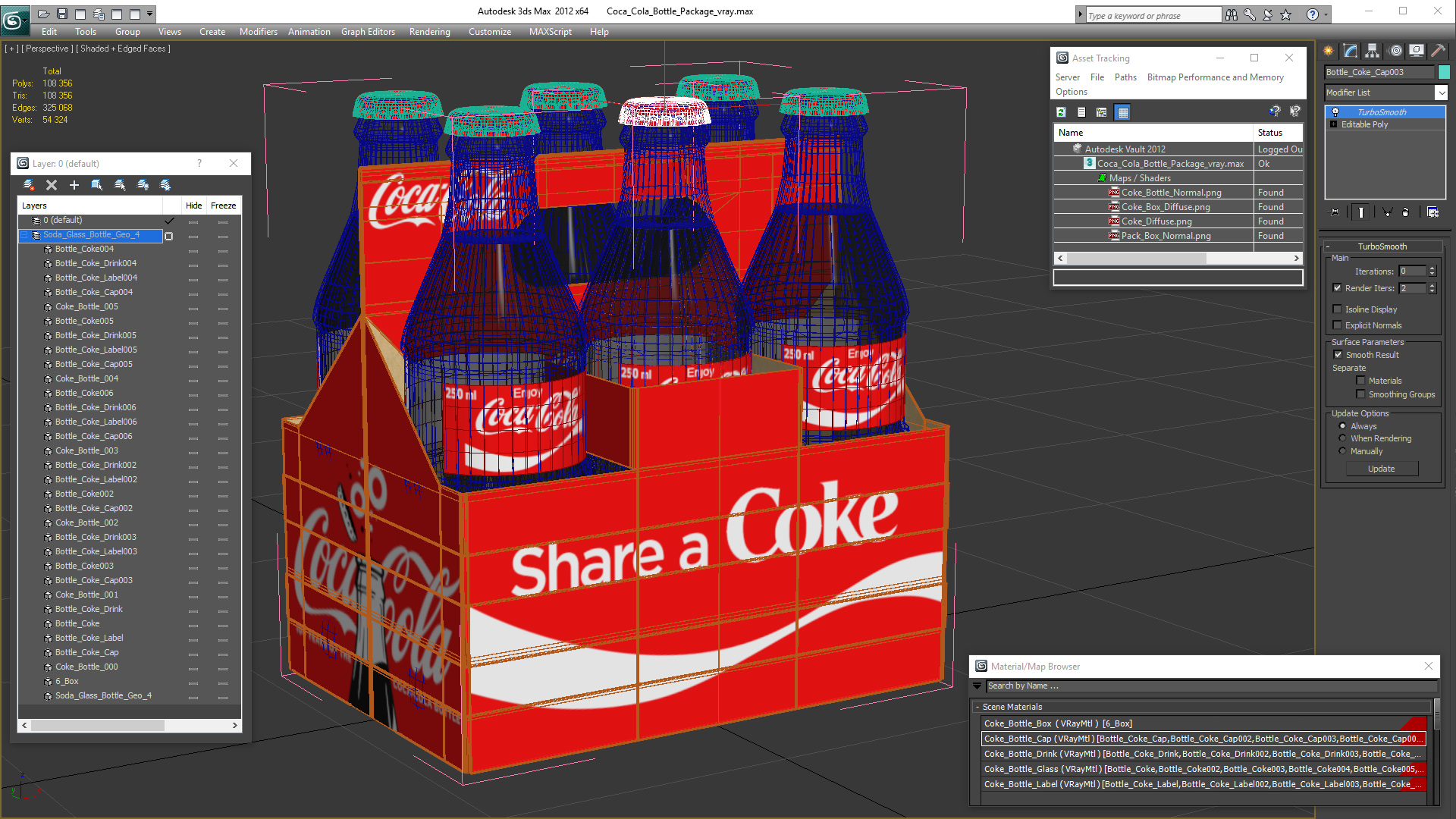
Task: Click Create New Layer icon in Layer dialog
Action: coord(29,185)
